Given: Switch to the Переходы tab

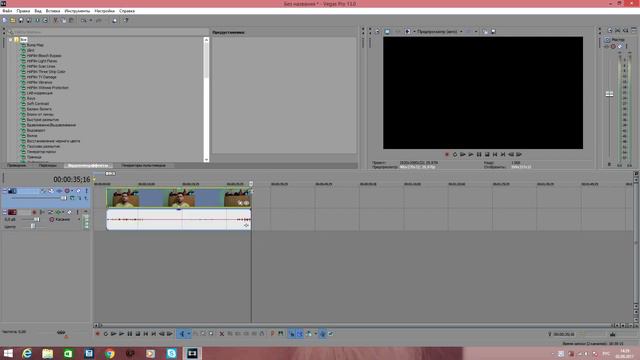Looking at the screenshot, I should (x=48, y=165).
